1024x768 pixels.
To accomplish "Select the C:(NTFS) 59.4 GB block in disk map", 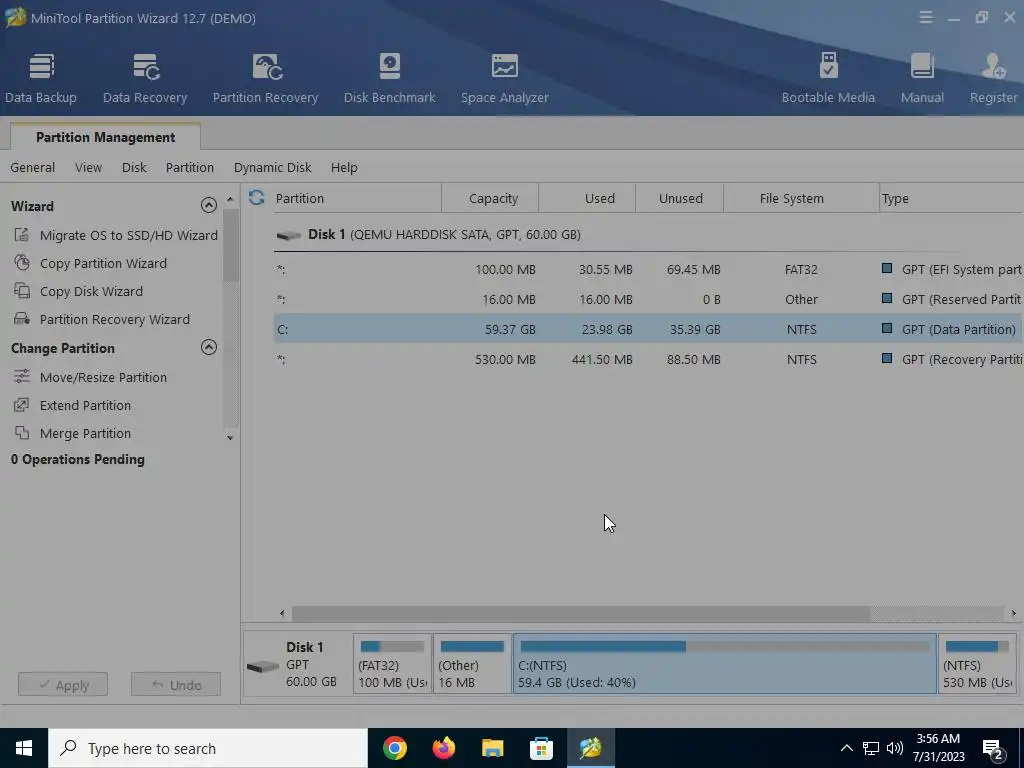I will 725,664.
